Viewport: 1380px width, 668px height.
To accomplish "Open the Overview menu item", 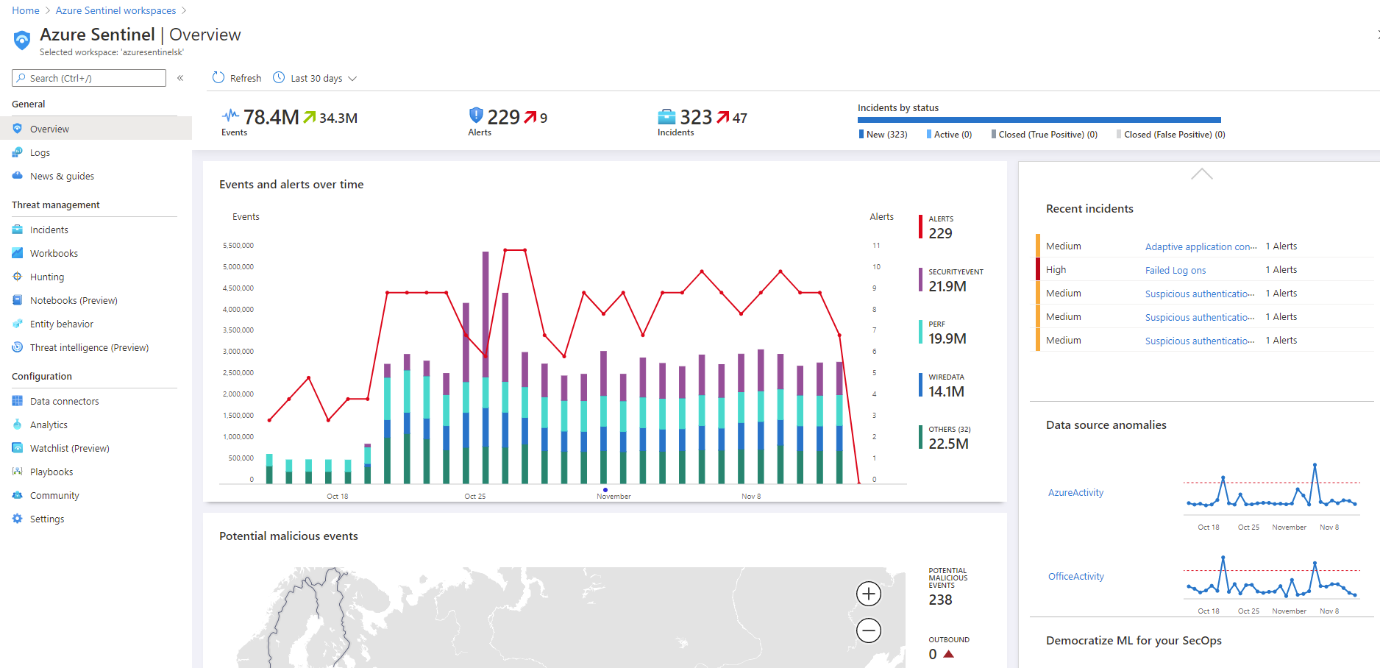I will coord(96,129).
